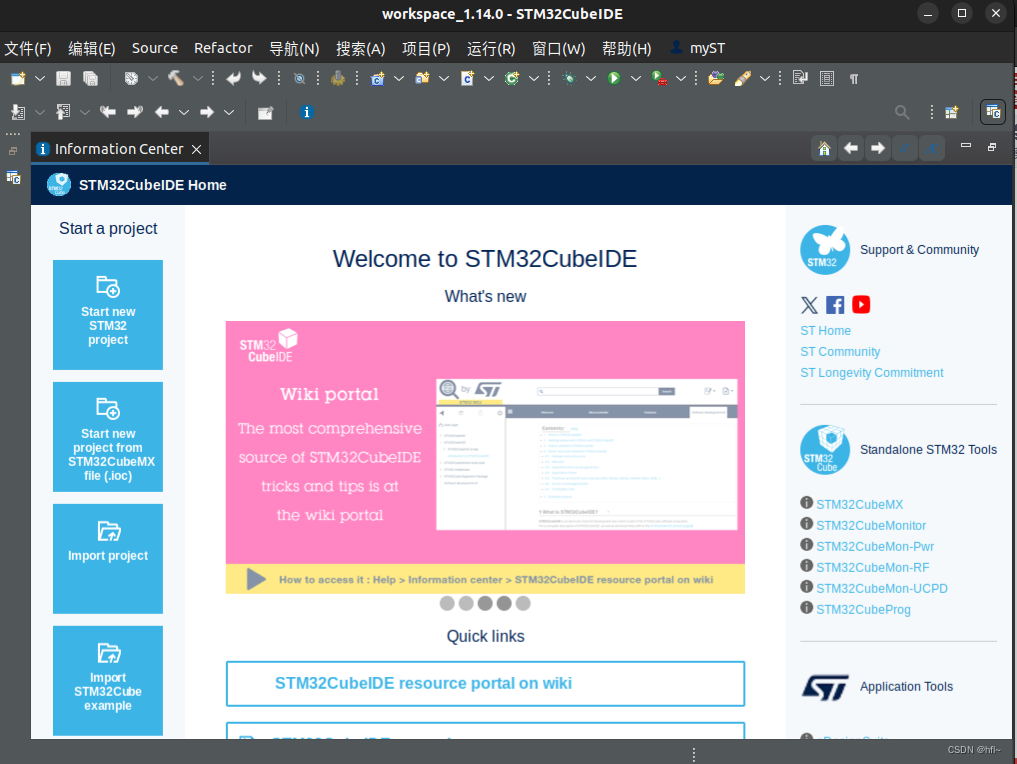Click the ST Community link
Viewport: 1017px width, 764px height.
pyautogui.click(x=840, y=352)
